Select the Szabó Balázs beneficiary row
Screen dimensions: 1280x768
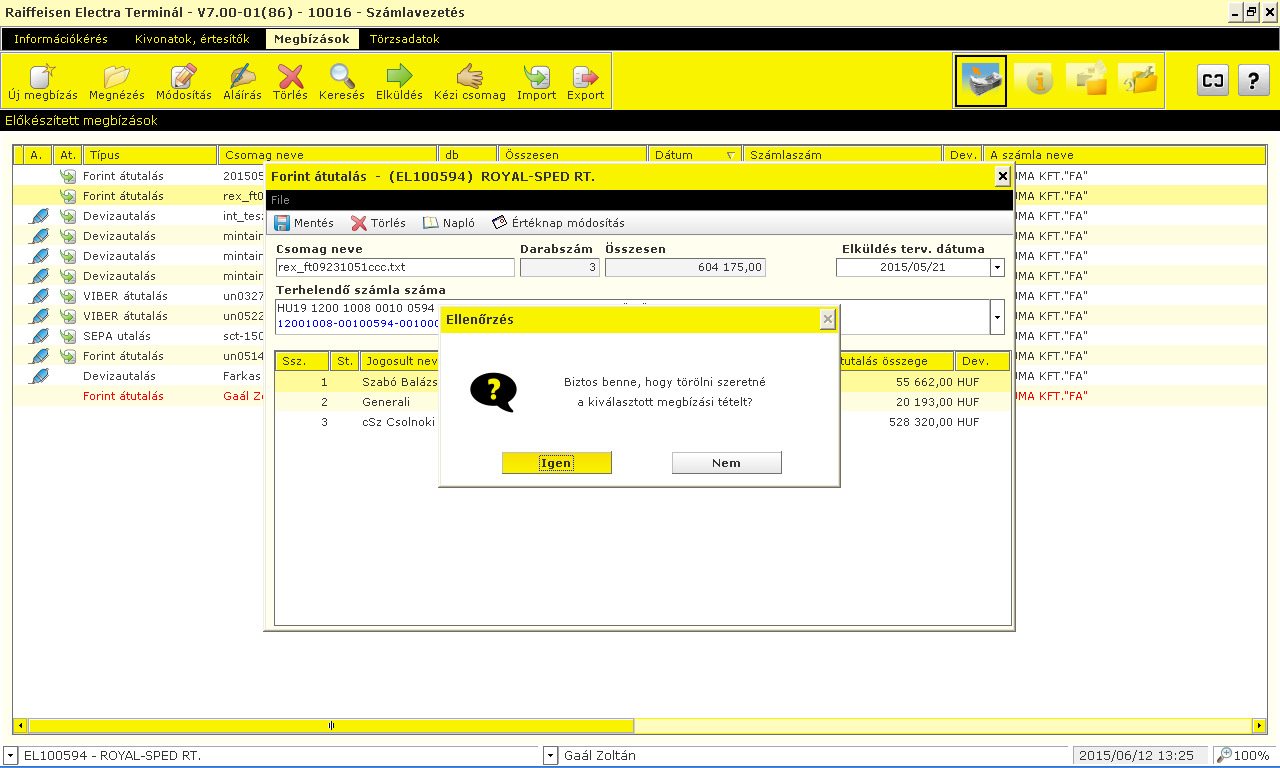point(643,382)
